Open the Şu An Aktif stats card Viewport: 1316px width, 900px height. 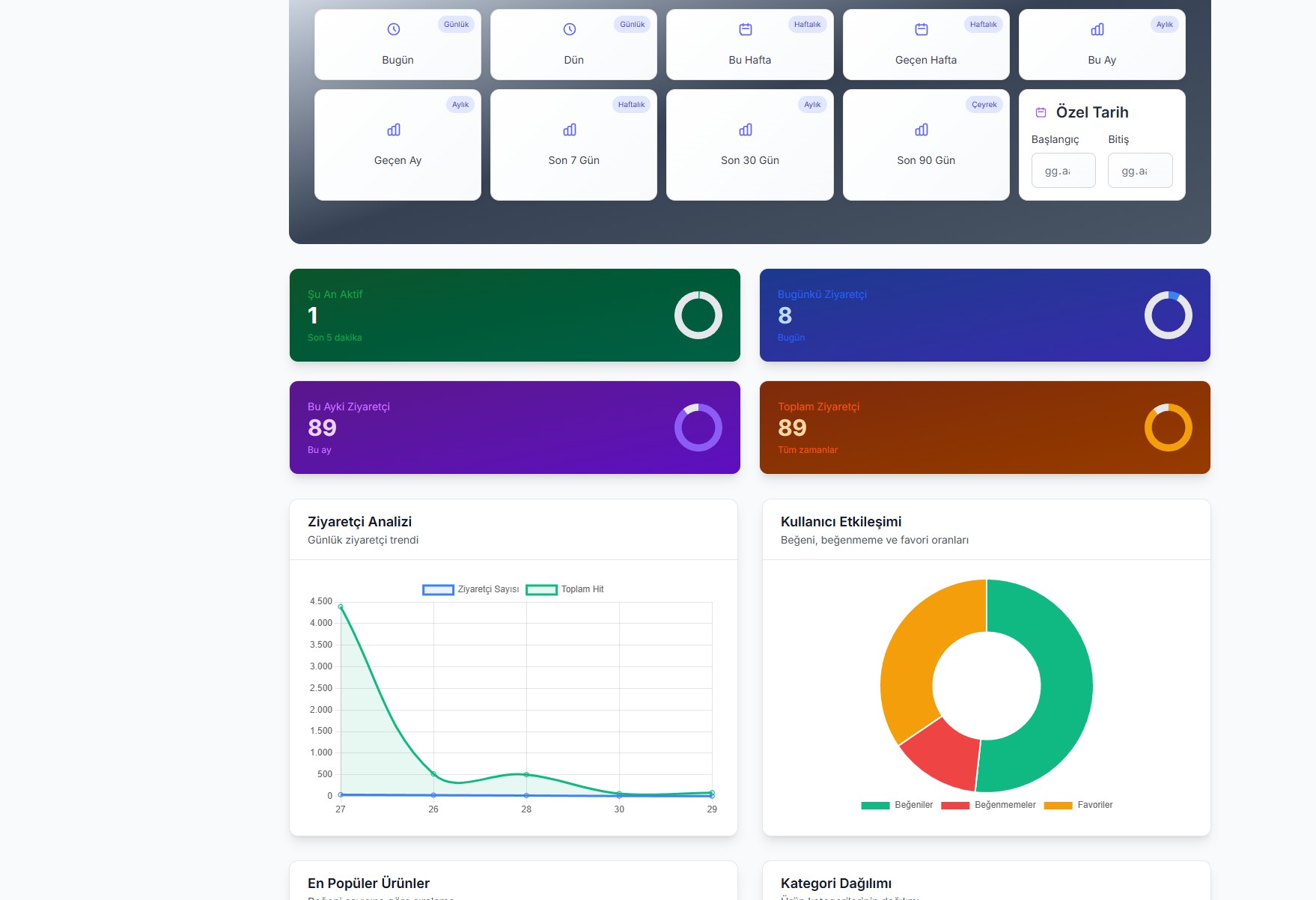point(514,315)
